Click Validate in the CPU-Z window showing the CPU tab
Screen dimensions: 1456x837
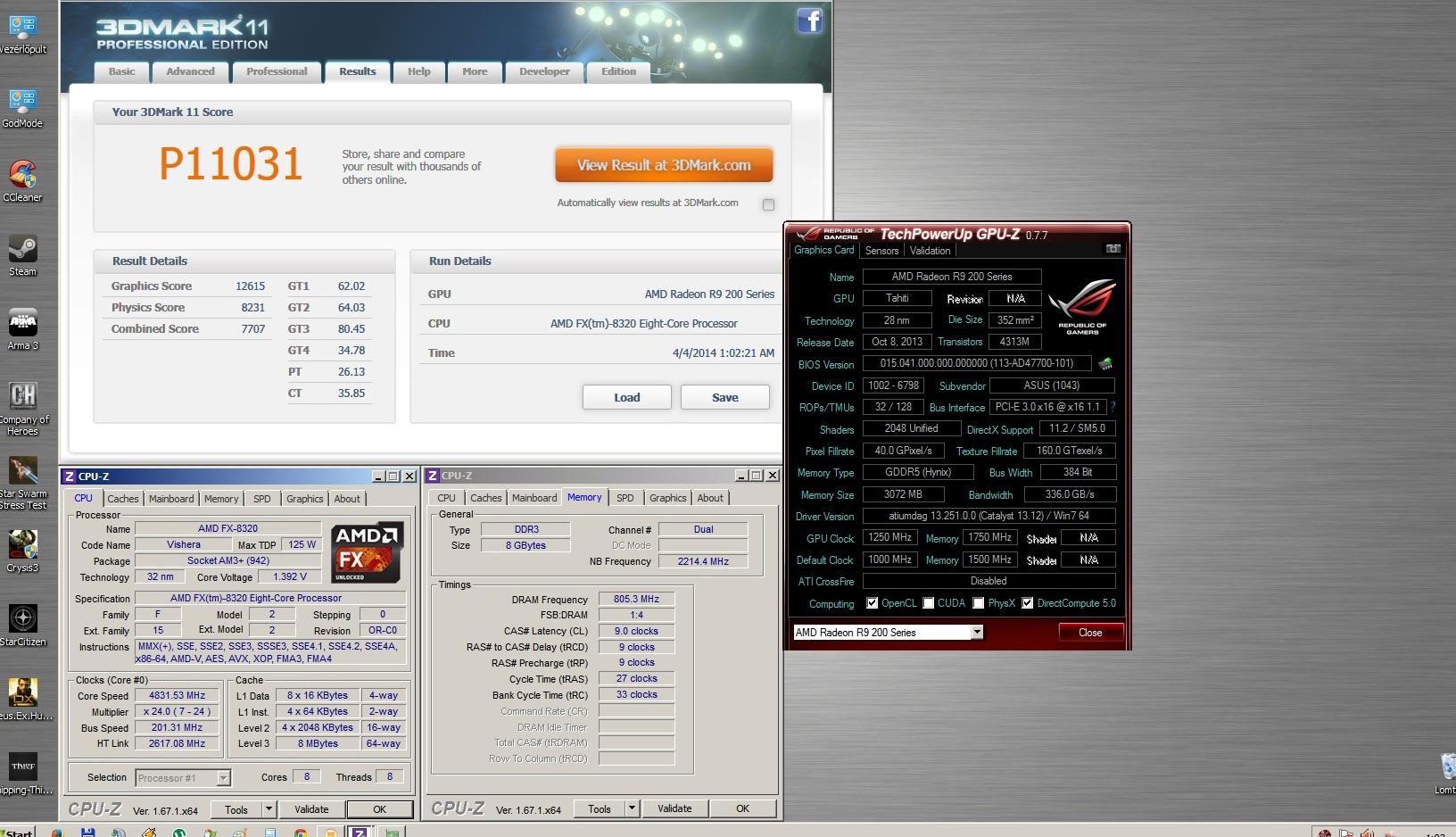click(311, 809)
